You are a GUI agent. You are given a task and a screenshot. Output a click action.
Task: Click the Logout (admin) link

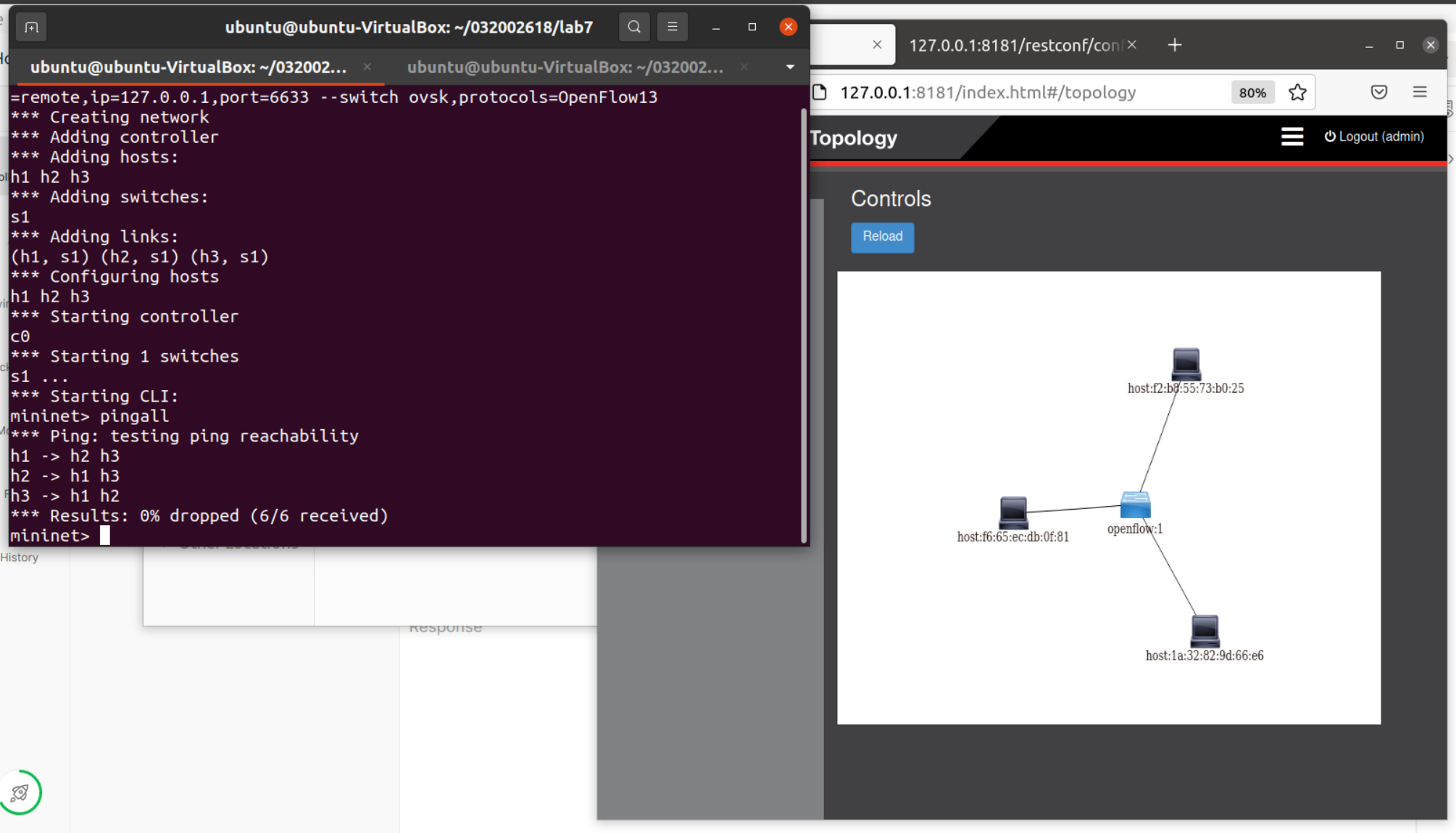pyautogui.click(x=1374, y=136)
